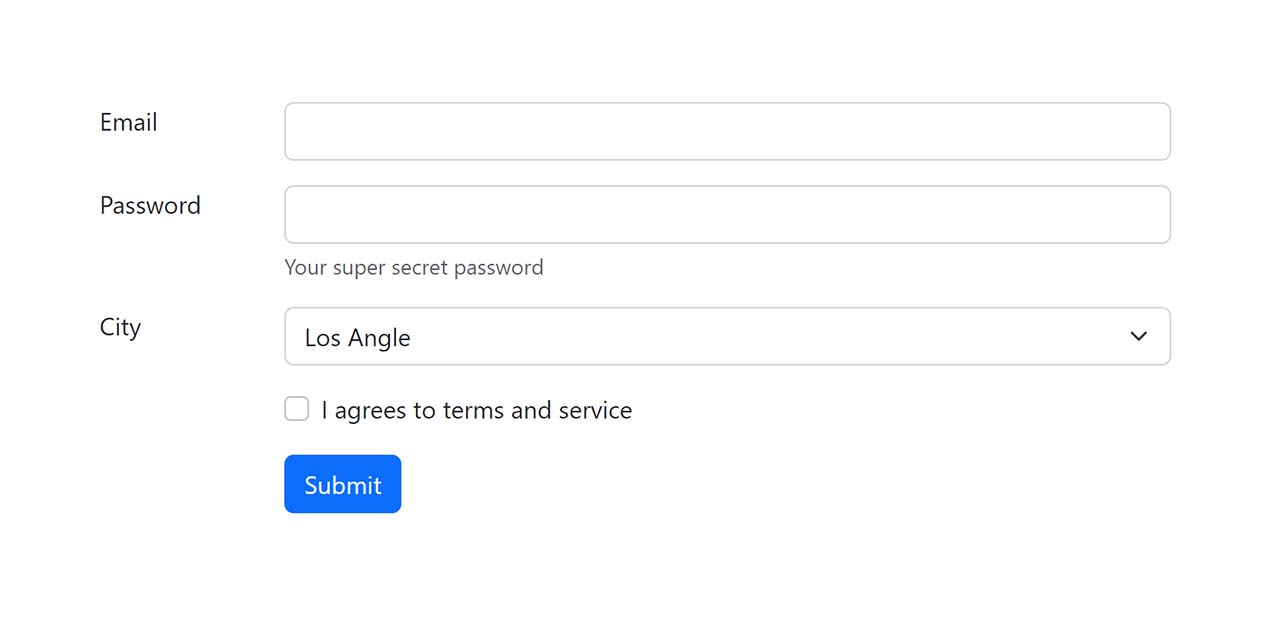This screenshot has height=640, width=1280.
Task: Expand the city selection combo box
Action: click(x=727, y=336)
